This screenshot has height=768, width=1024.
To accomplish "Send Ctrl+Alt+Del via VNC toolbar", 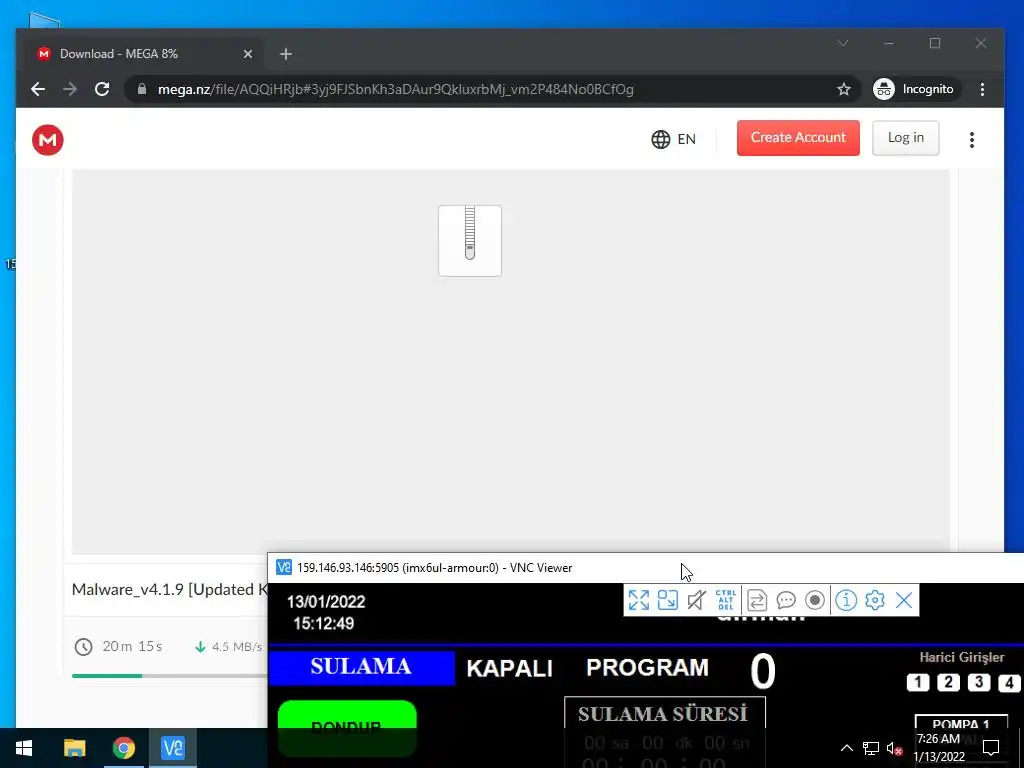I will [726, 600].
